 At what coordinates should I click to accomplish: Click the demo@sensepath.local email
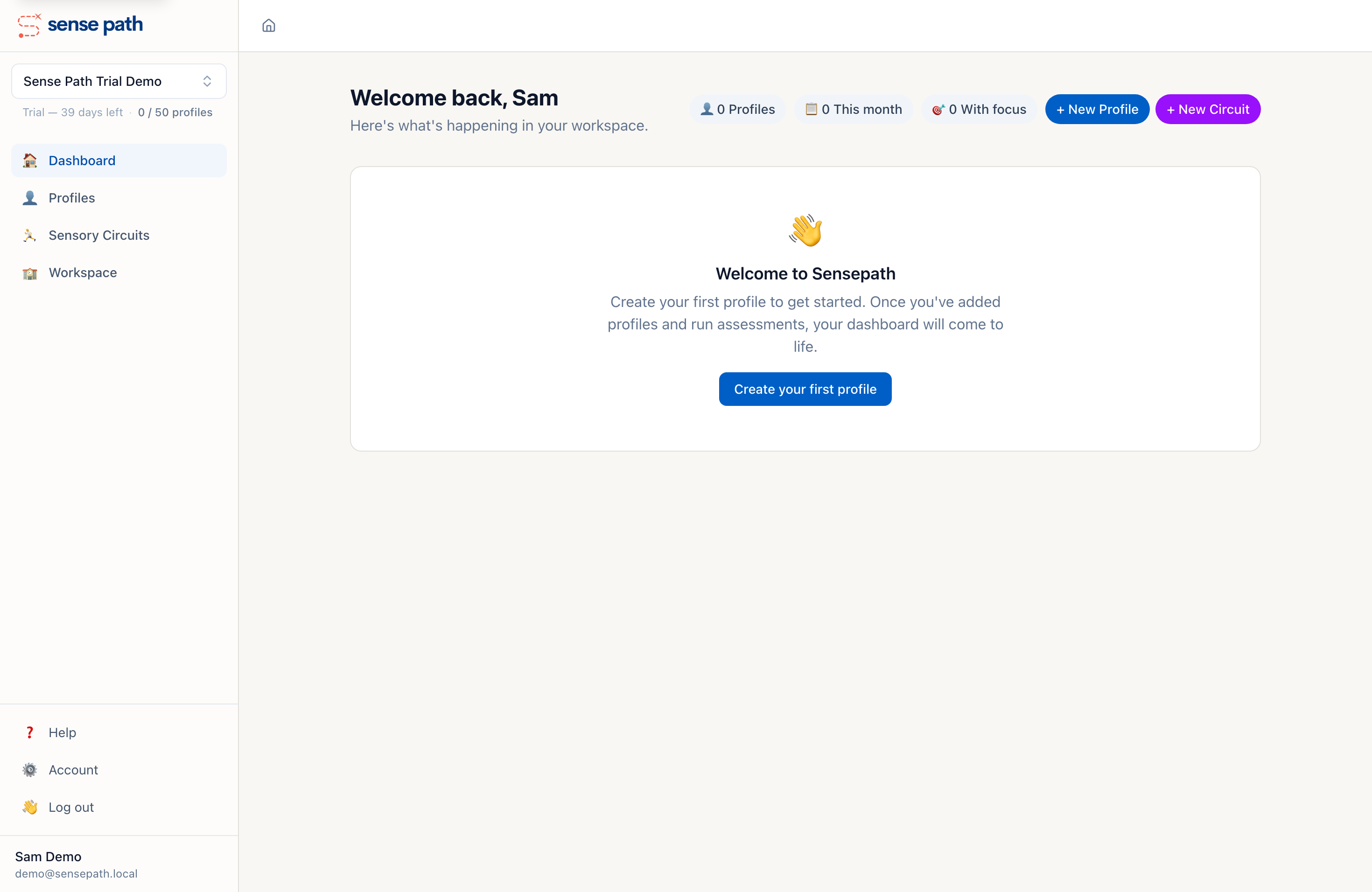pyautogui.click(x=76, y=873)
